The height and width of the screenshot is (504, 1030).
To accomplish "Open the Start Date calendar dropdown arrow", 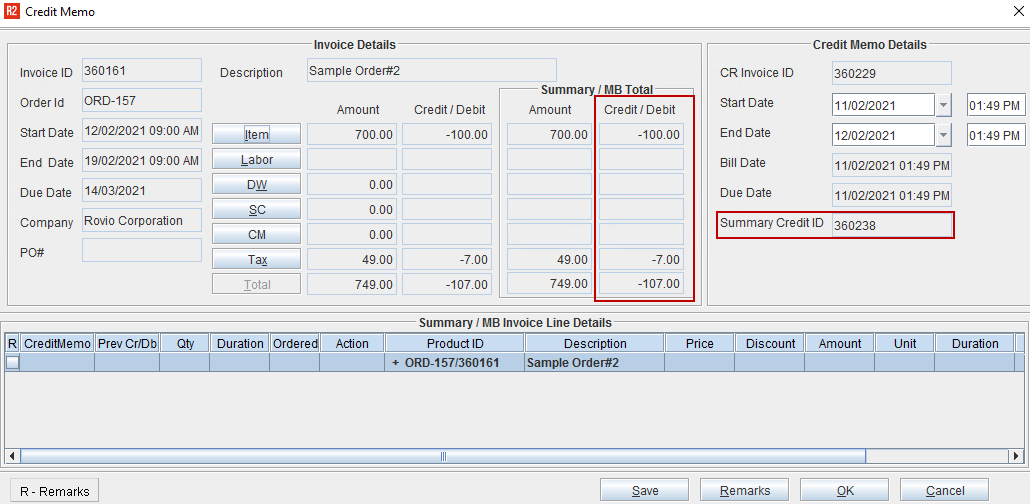I will pos(943,105).
